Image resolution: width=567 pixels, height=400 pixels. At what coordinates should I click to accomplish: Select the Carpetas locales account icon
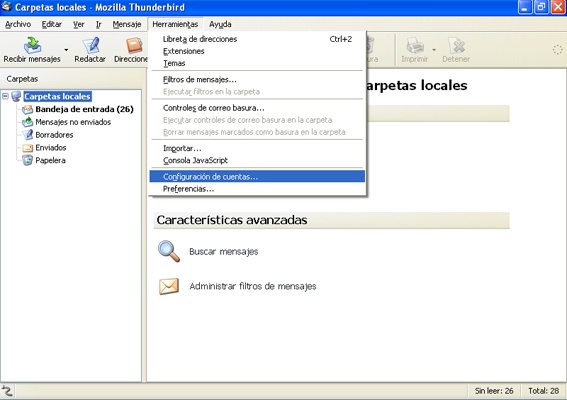click(16, 96)
